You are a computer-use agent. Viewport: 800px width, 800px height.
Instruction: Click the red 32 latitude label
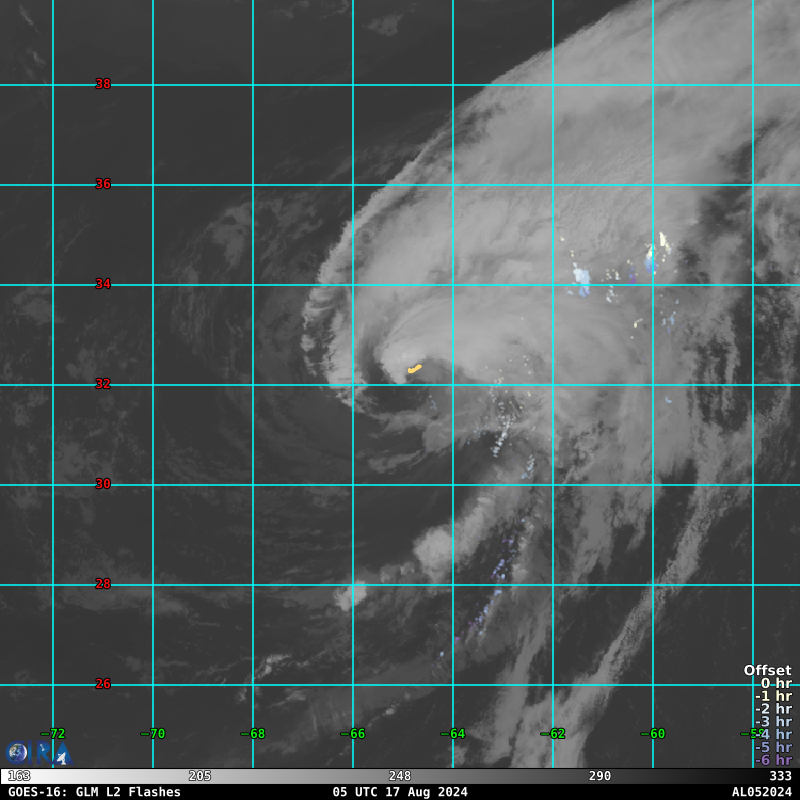[103, 384]
